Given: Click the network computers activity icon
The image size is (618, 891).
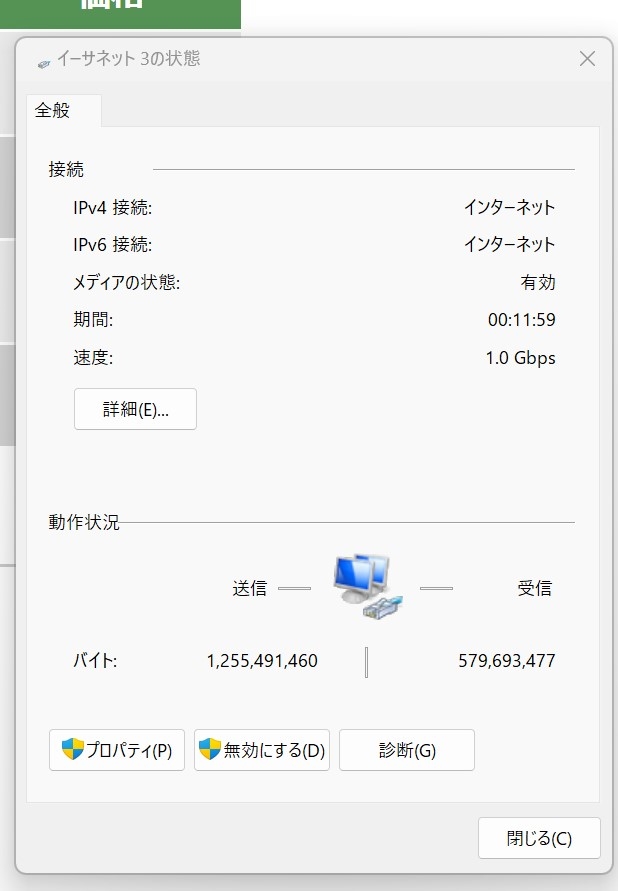Looking at the screenshot, I should click(366, 588).
